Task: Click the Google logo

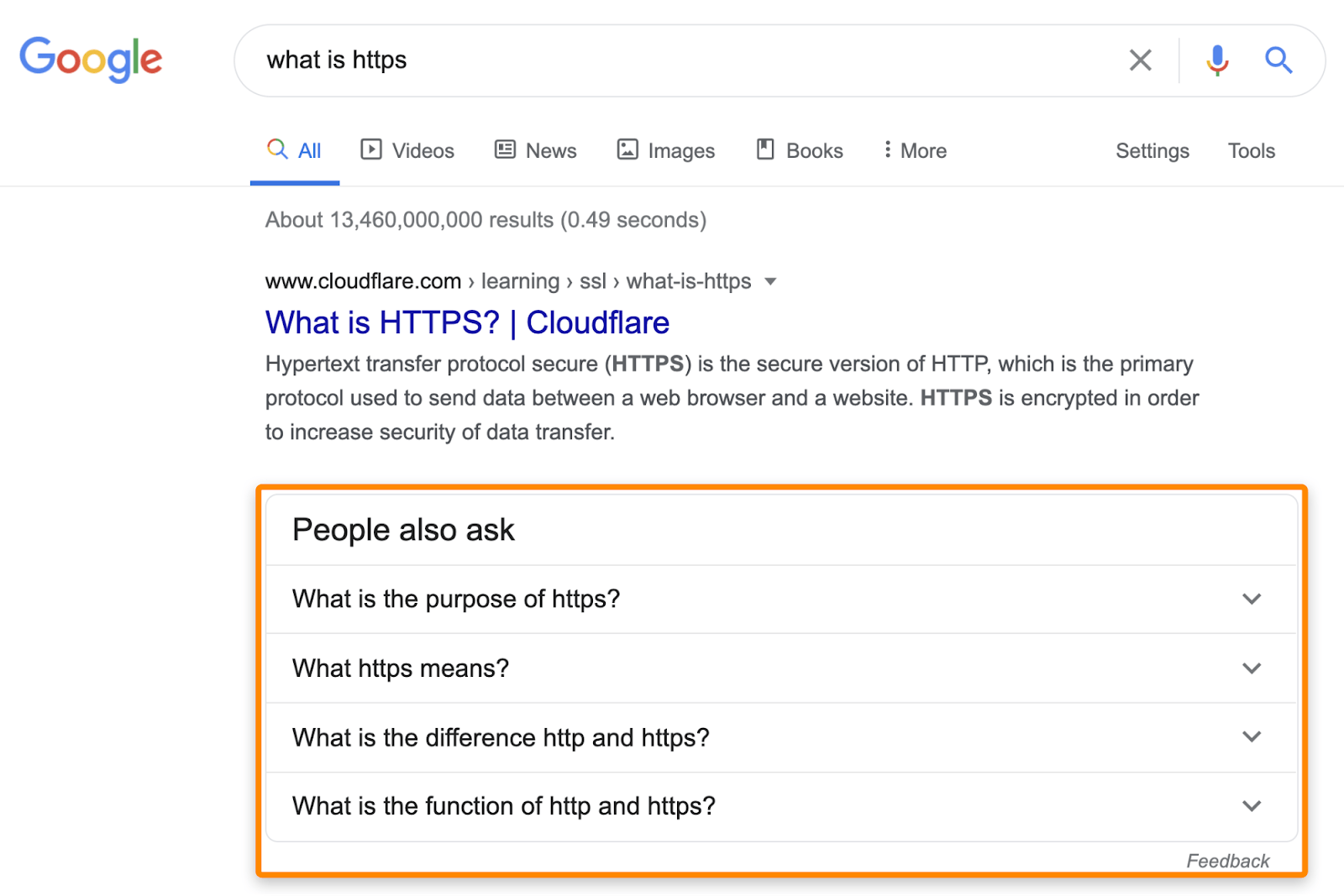Action: [91, 59]
